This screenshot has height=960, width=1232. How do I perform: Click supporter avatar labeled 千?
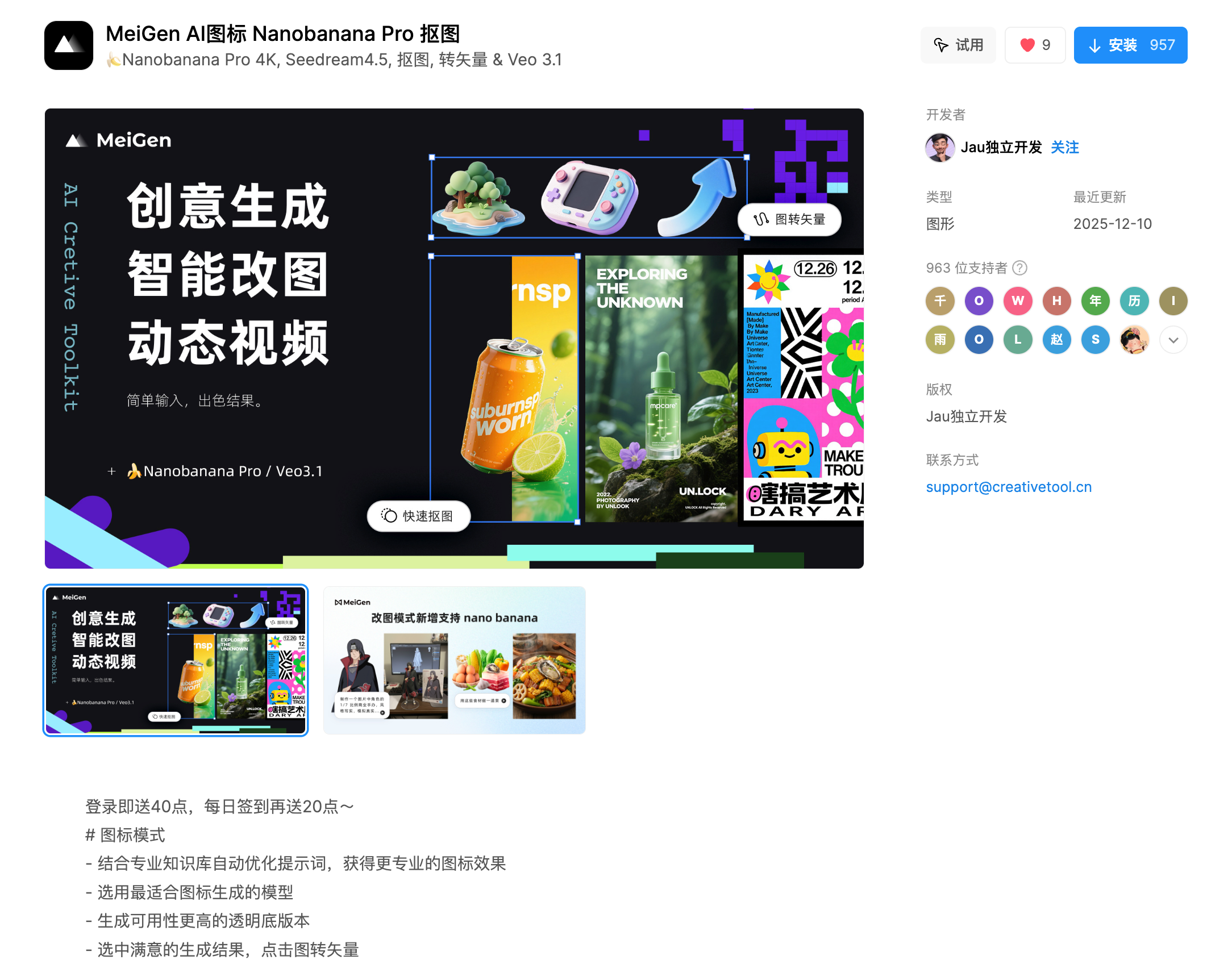(x=940, y=301)
